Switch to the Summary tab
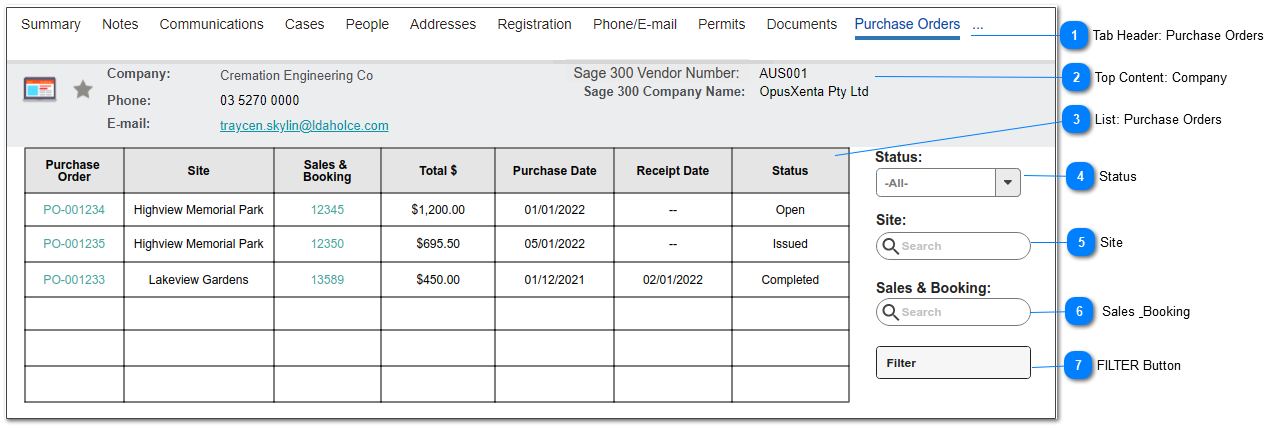This screenshot has width=1280, height=428. point(51,24)
